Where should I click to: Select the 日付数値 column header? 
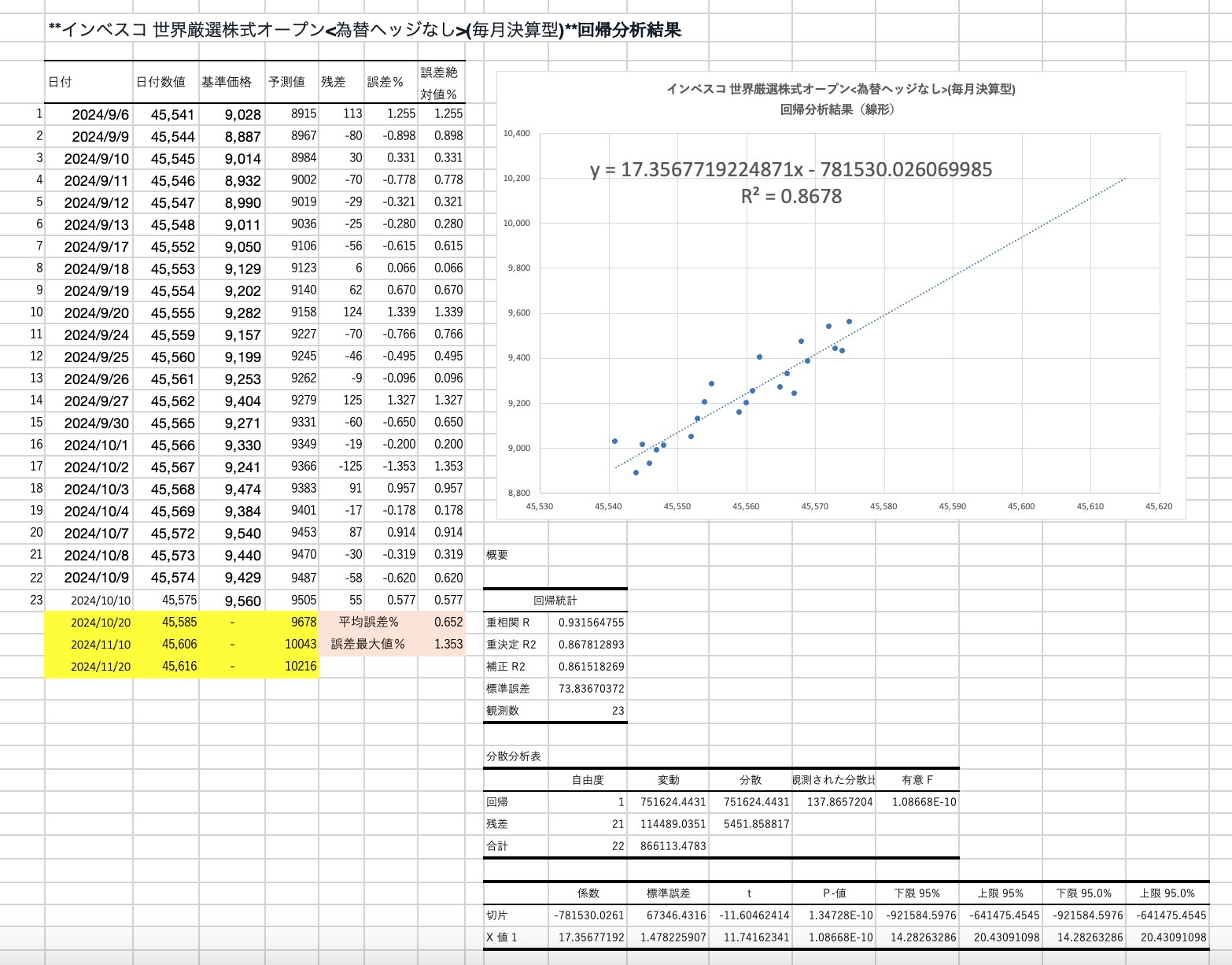coord(160,82)
